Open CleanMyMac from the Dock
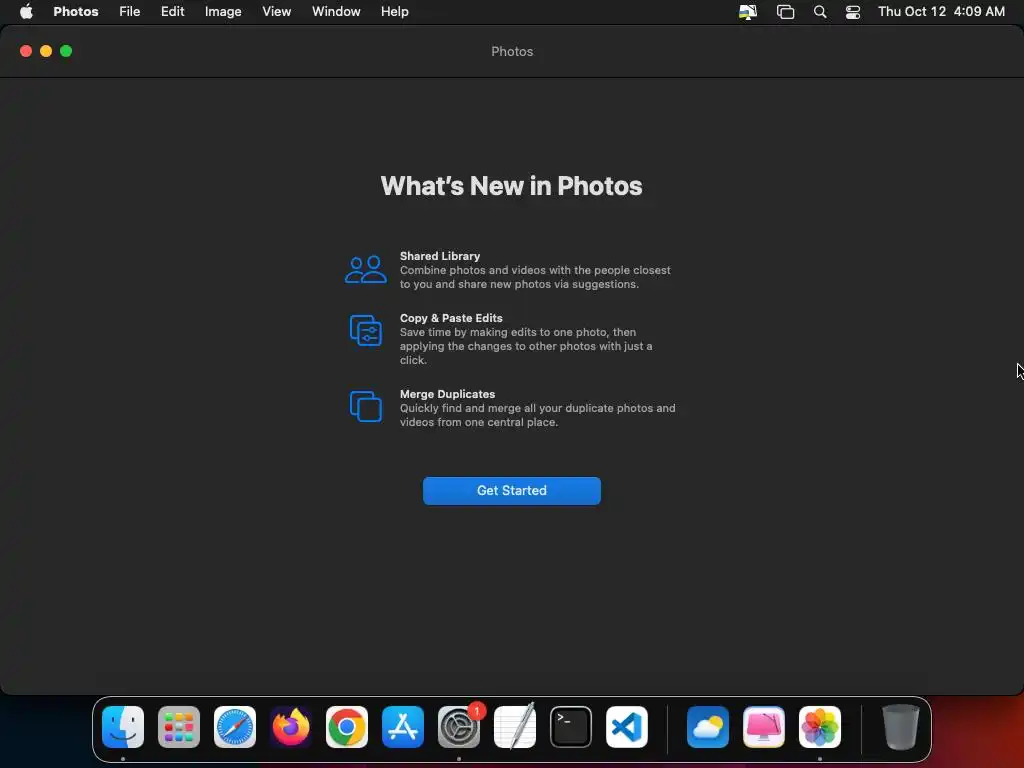The height and width of the screenshot is (768, 1024). tap(764, 727)
